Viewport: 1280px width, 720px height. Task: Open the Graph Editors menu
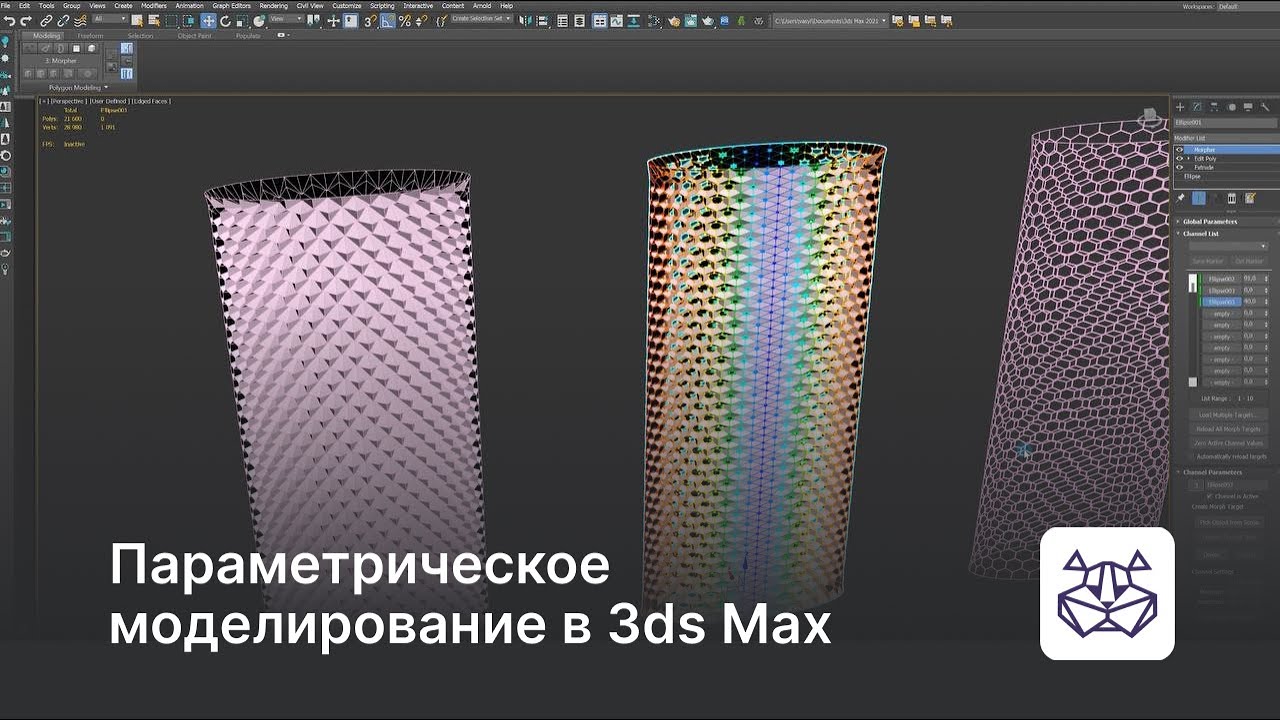[x=231, y=6]
